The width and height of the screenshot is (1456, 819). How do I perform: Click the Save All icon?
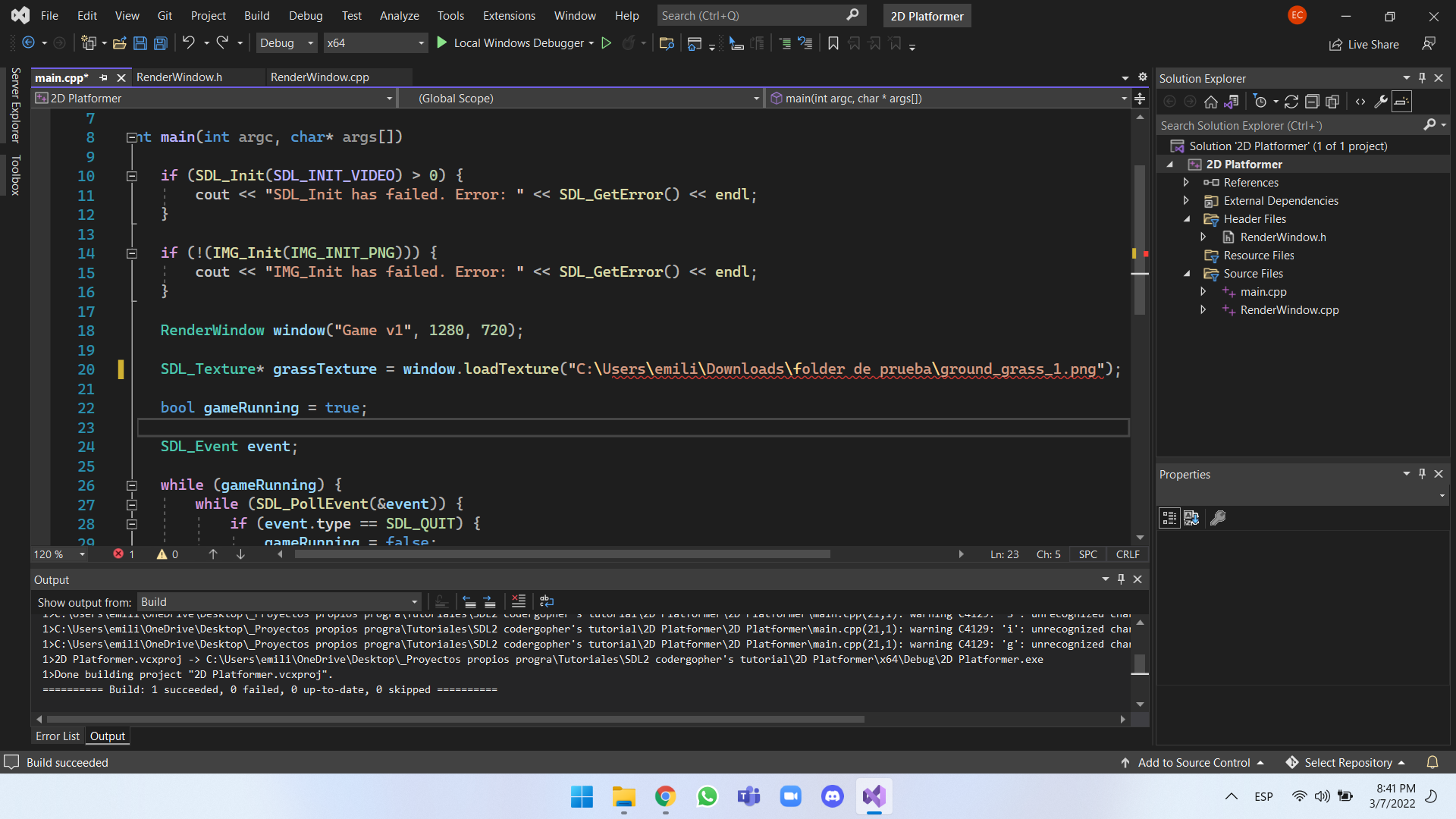[x=161, y=43]
